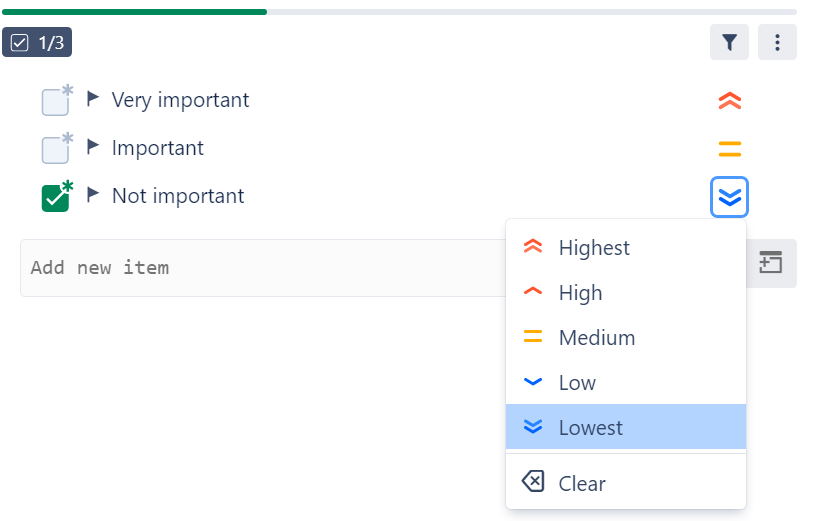Check the Important item checkbox
Screen dimensions: 818x521
click(x=55, y=150)
